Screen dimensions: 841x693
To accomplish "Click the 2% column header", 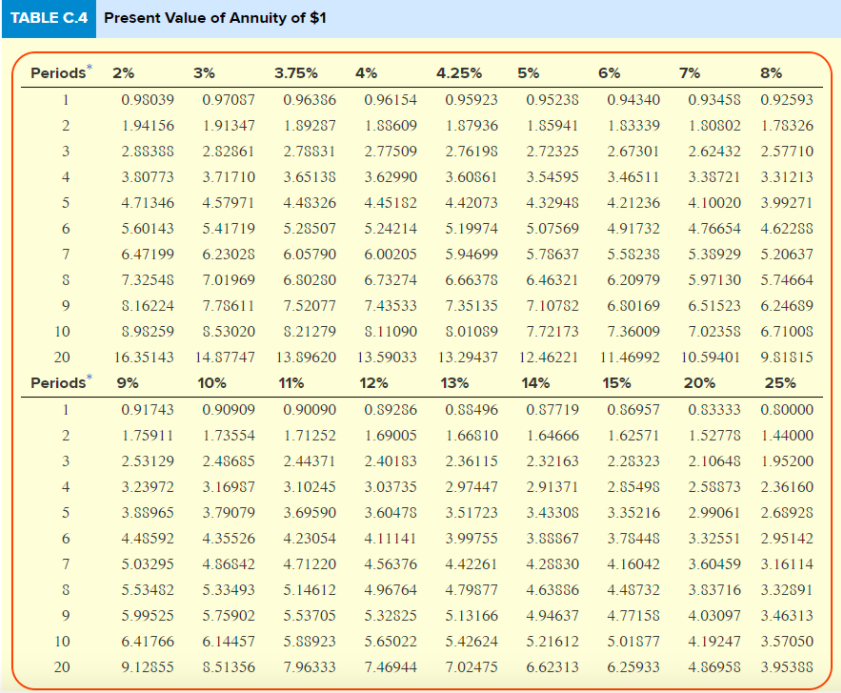I will click(123, 73).
